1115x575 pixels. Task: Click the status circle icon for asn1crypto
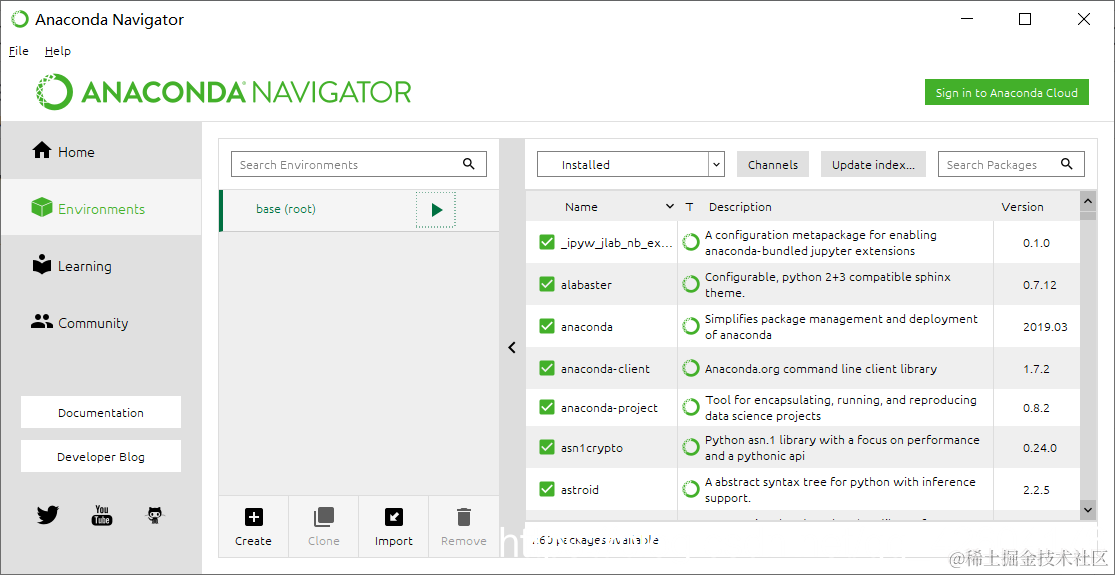coord(690,447)
